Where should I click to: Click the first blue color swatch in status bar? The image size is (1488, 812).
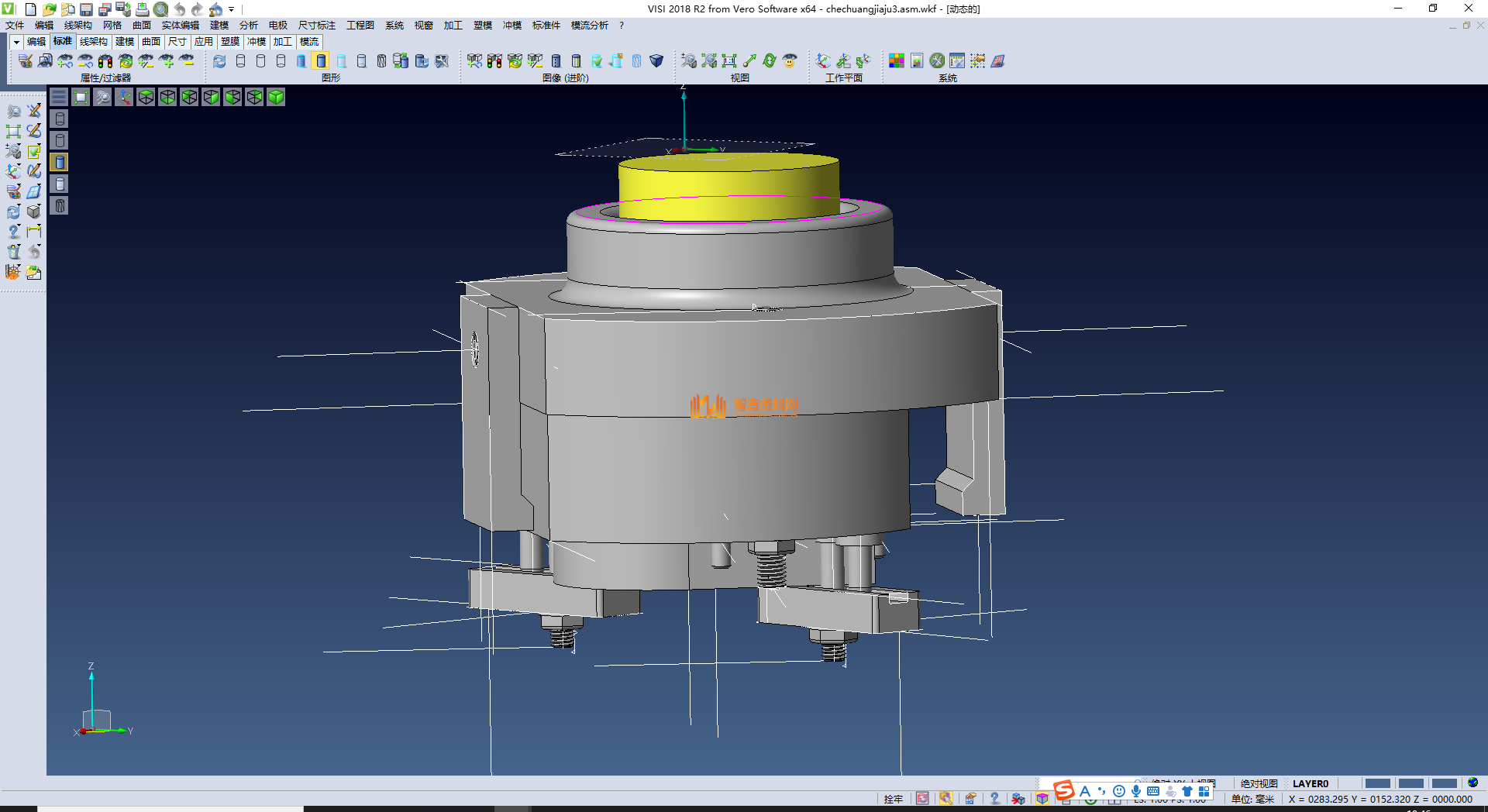point(1377,783)
